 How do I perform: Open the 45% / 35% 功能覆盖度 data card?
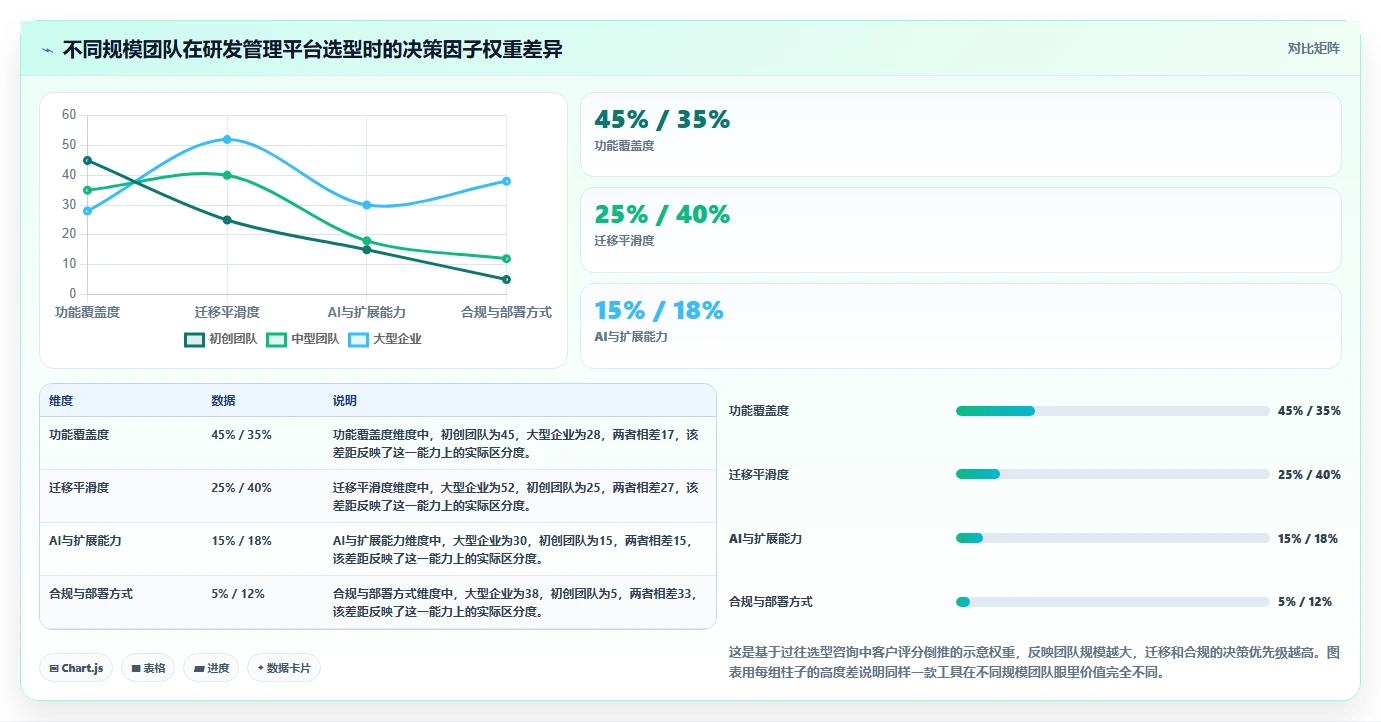[960, 134]
